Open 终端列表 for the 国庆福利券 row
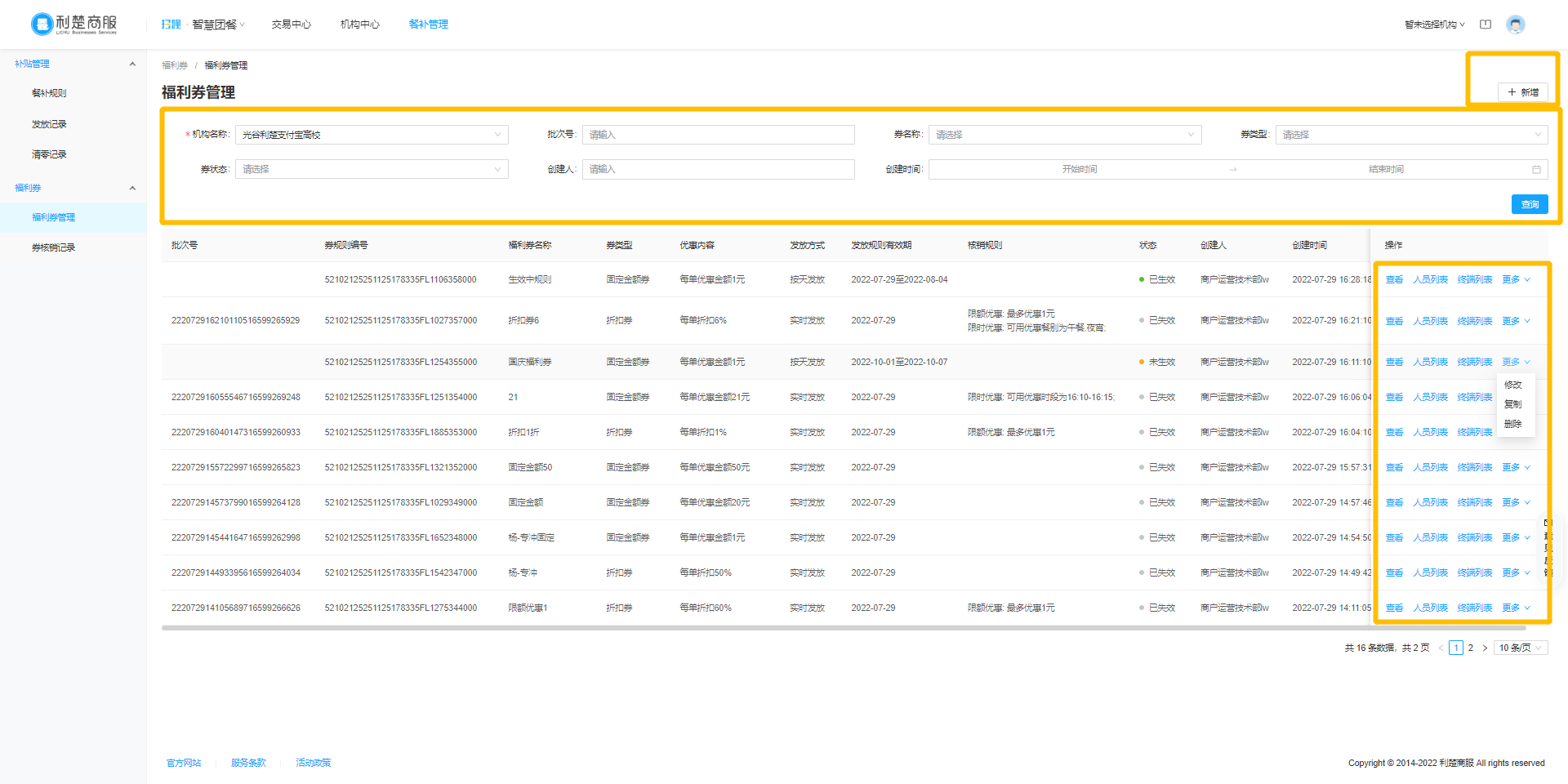This screenshot has height=784, width=1568. point(1475,362)
